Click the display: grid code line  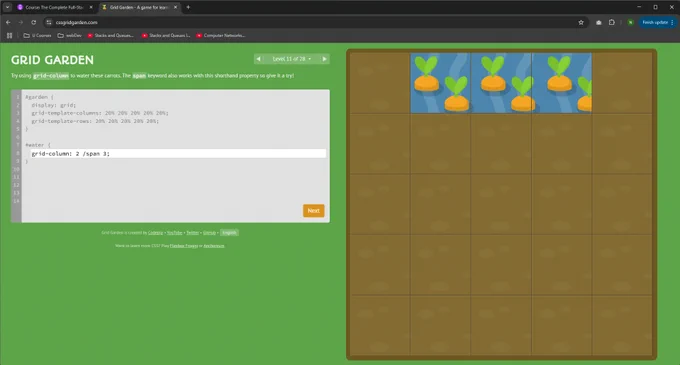coord(53,105)
